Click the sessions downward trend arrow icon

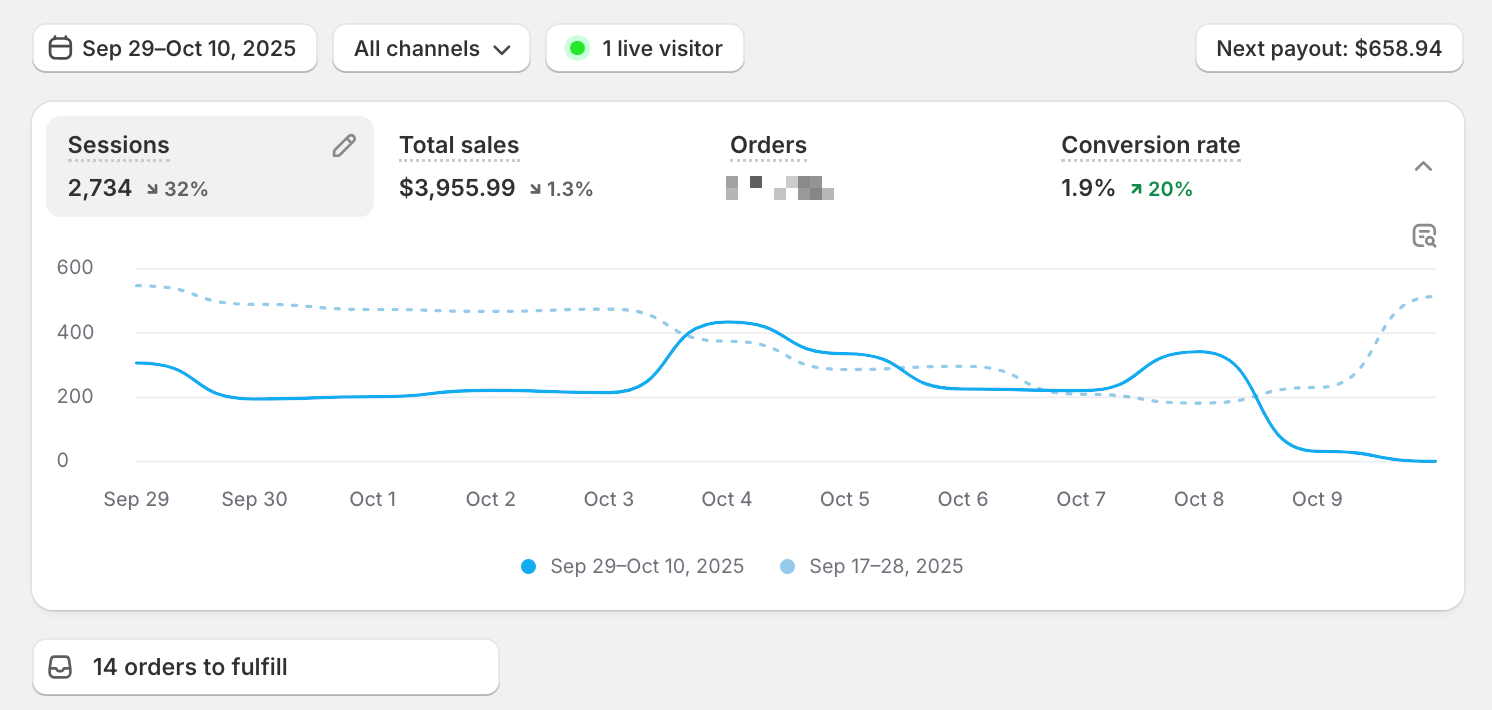tap(152, 189)
